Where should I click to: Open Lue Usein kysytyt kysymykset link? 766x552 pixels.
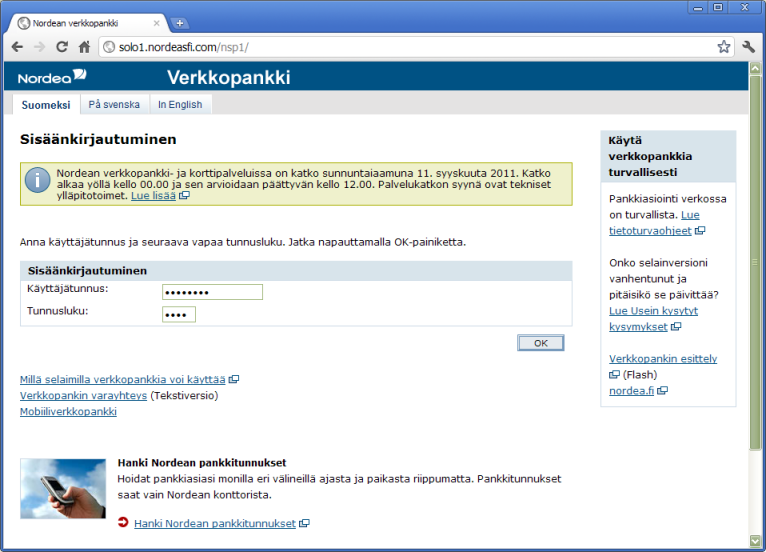[653, 318]
